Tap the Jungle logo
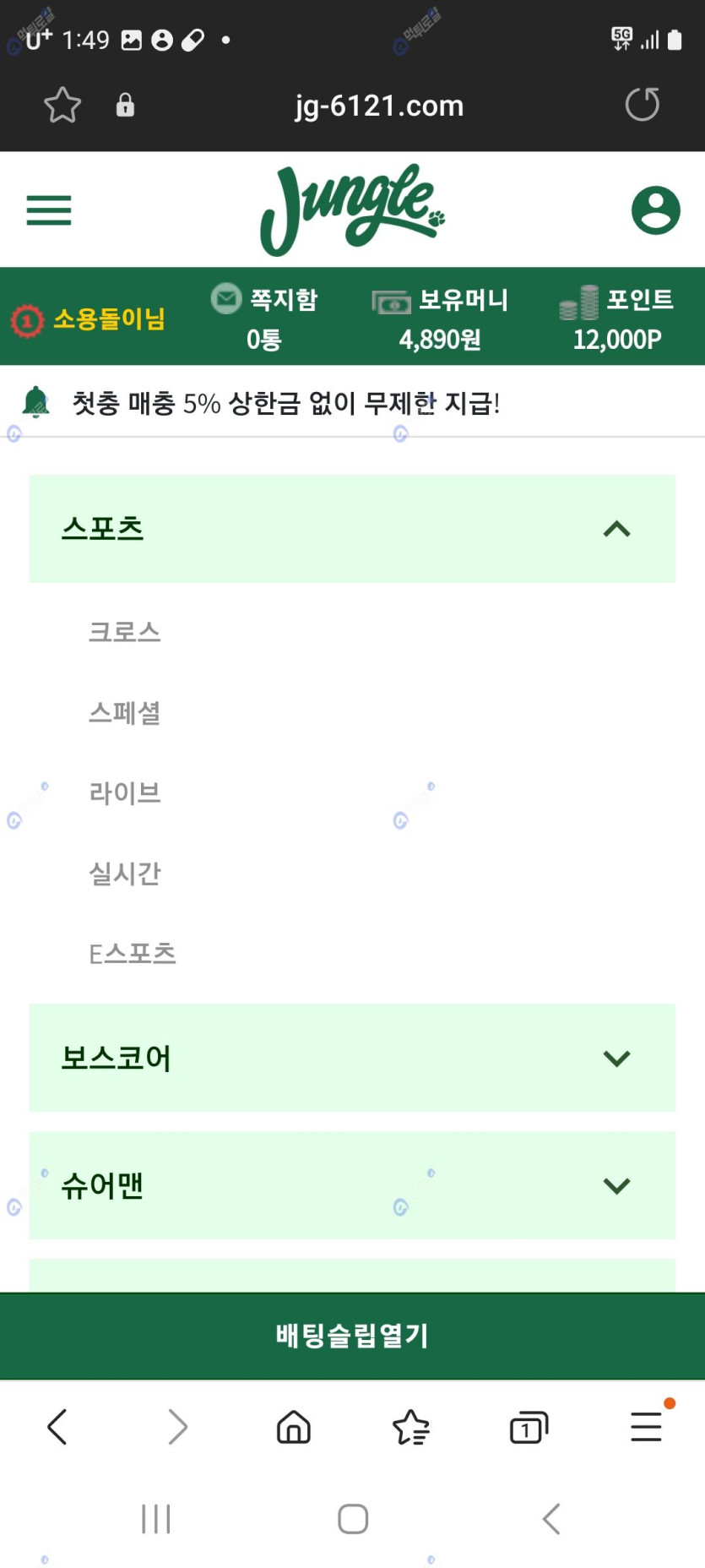 point(353,210)
